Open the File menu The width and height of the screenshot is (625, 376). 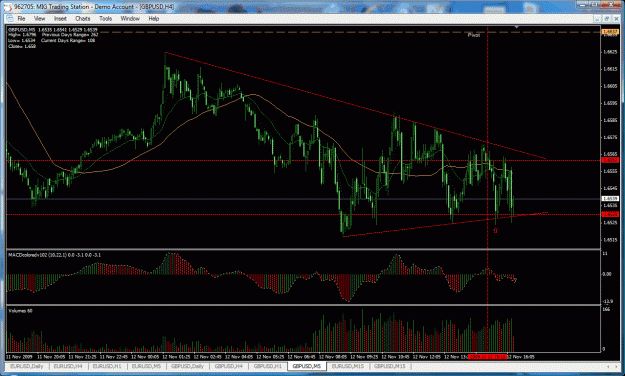pyautogui.click(x=21, y=18)
